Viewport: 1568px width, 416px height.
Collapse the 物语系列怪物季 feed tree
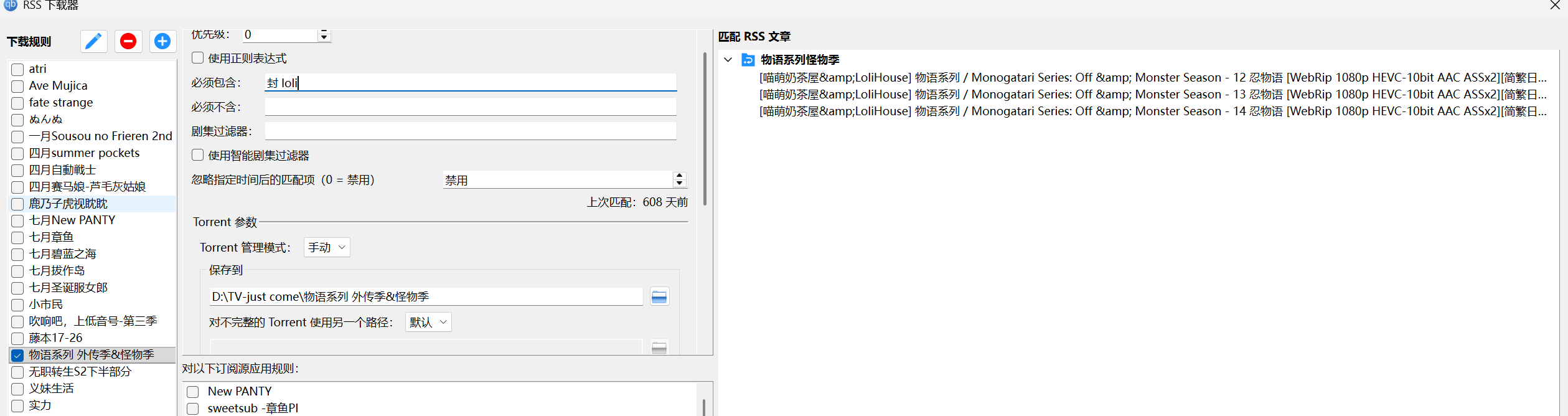[728, 60]
